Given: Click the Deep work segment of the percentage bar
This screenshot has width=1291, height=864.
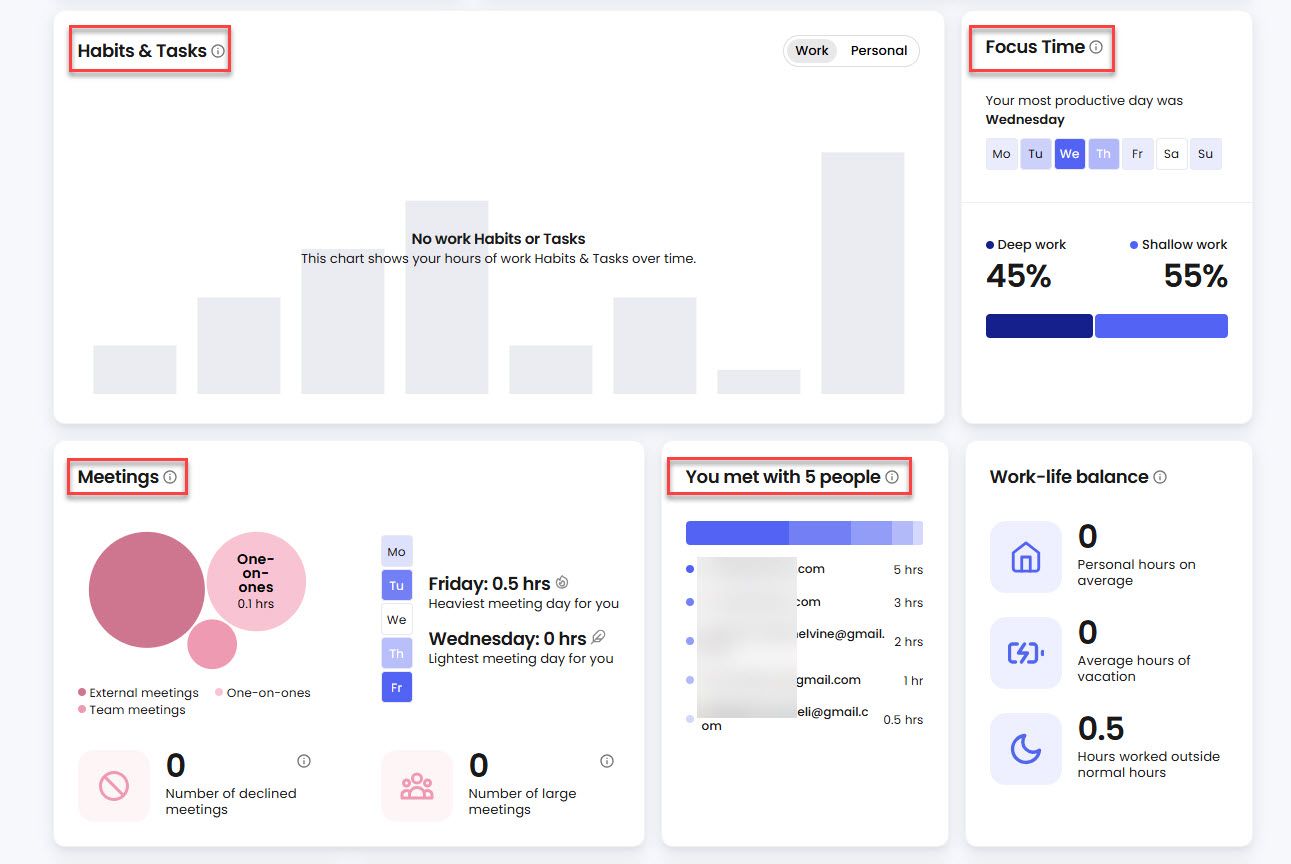Looking at the screenshot, I should [x=1039, y=325].
